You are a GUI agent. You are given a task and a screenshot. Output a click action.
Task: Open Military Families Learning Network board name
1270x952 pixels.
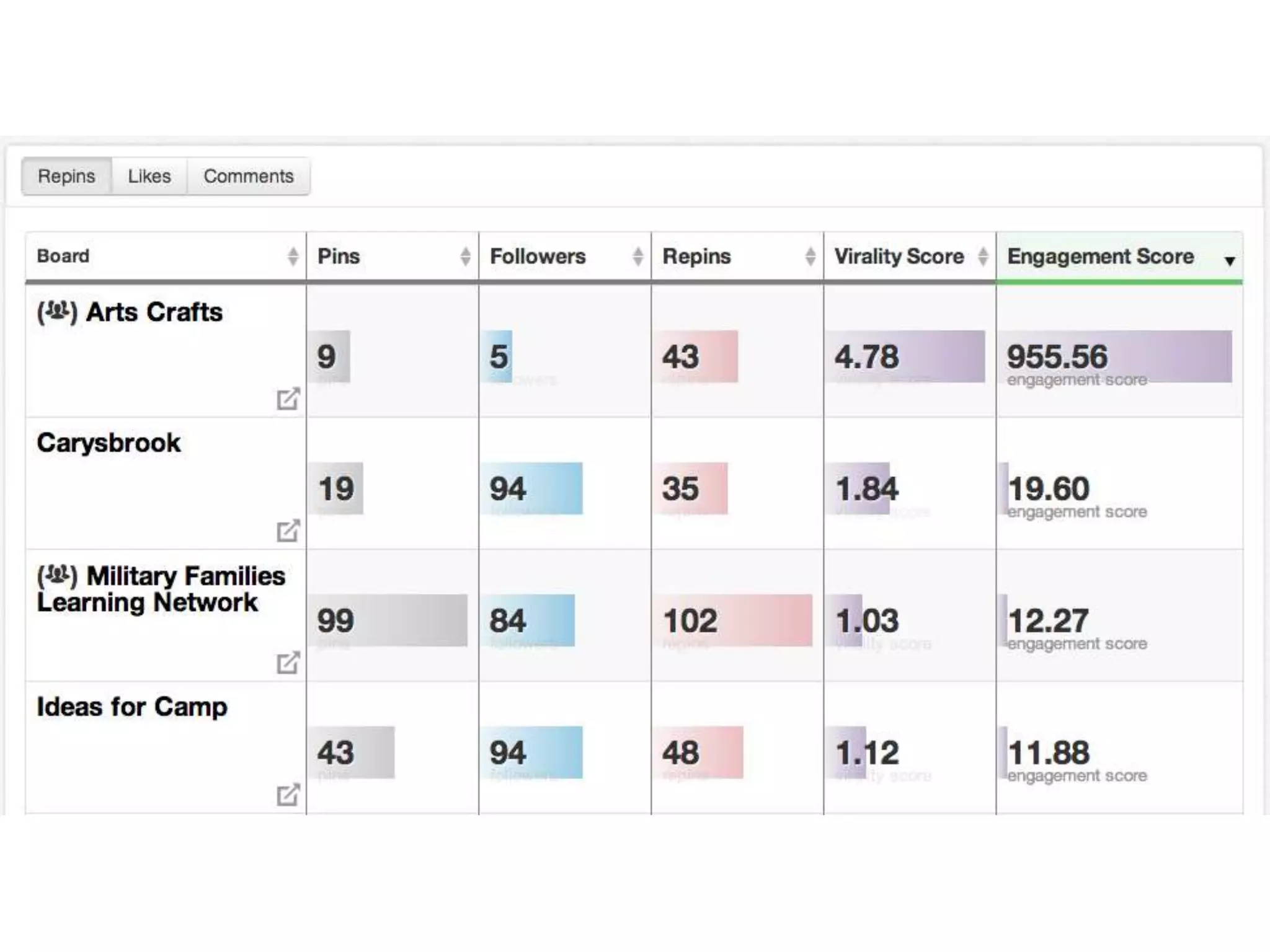[161, 589]
